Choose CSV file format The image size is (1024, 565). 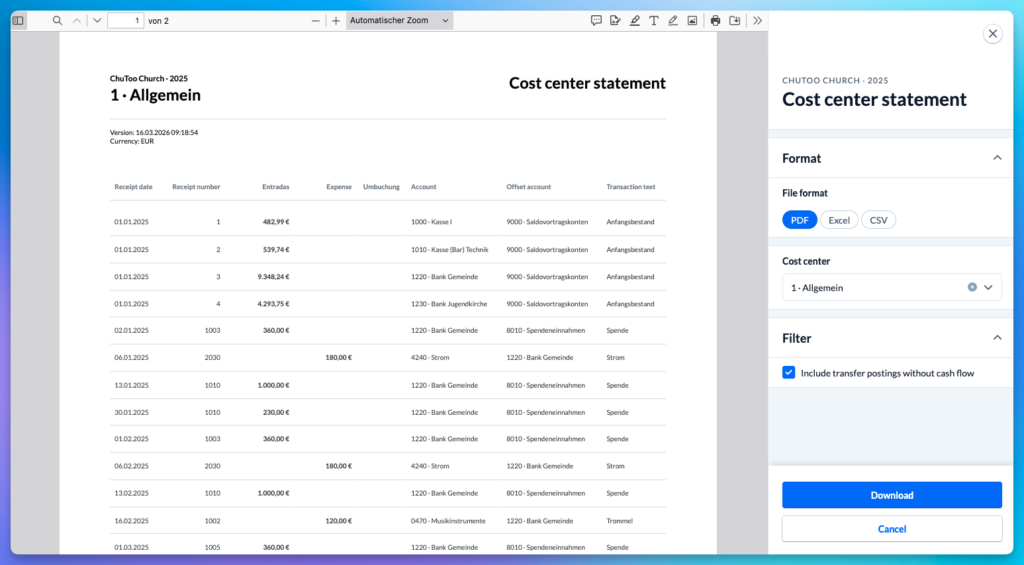pos(878,220)
